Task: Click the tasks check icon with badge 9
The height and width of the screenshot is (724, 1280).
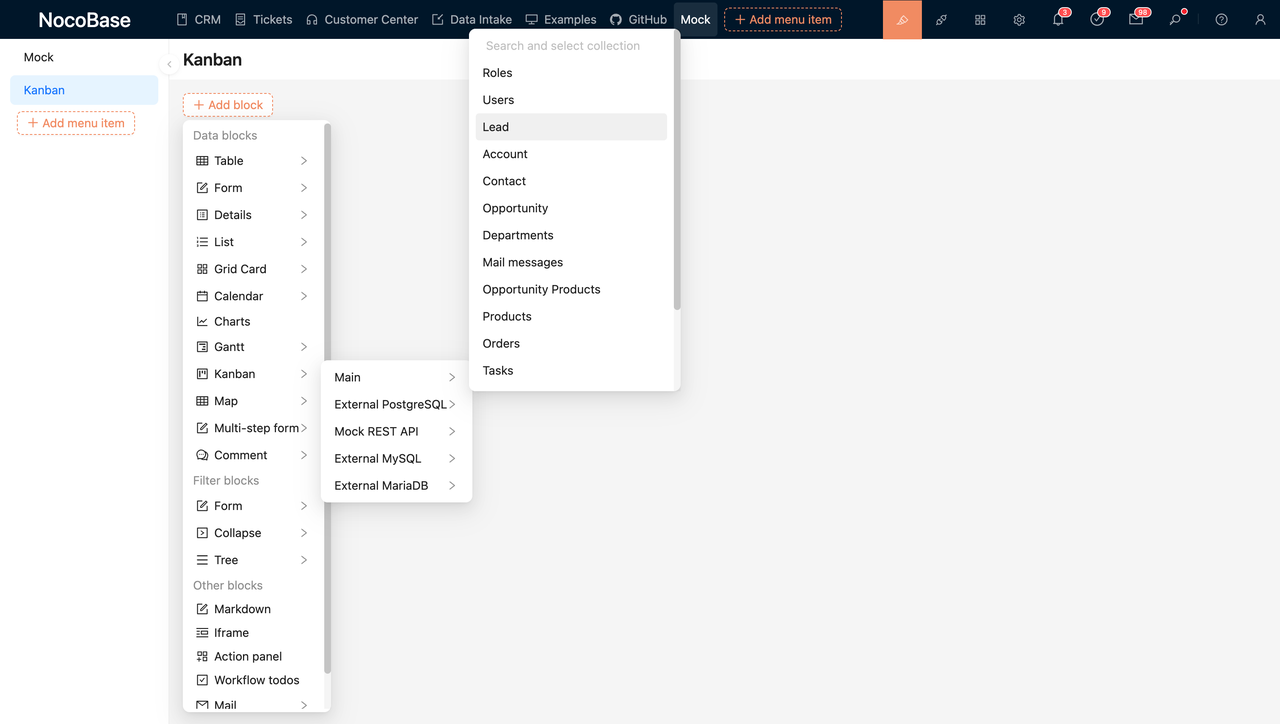Action: click(1097, 19)
